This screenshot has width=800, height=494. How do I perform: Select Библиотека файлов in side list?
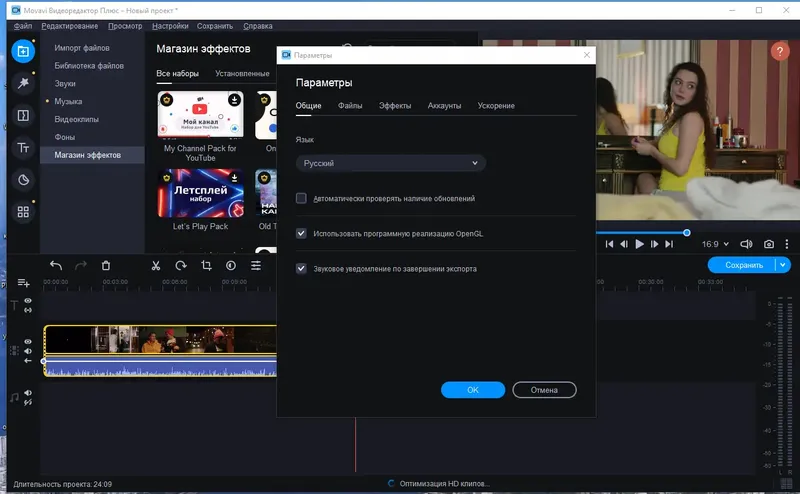point(89,66)
